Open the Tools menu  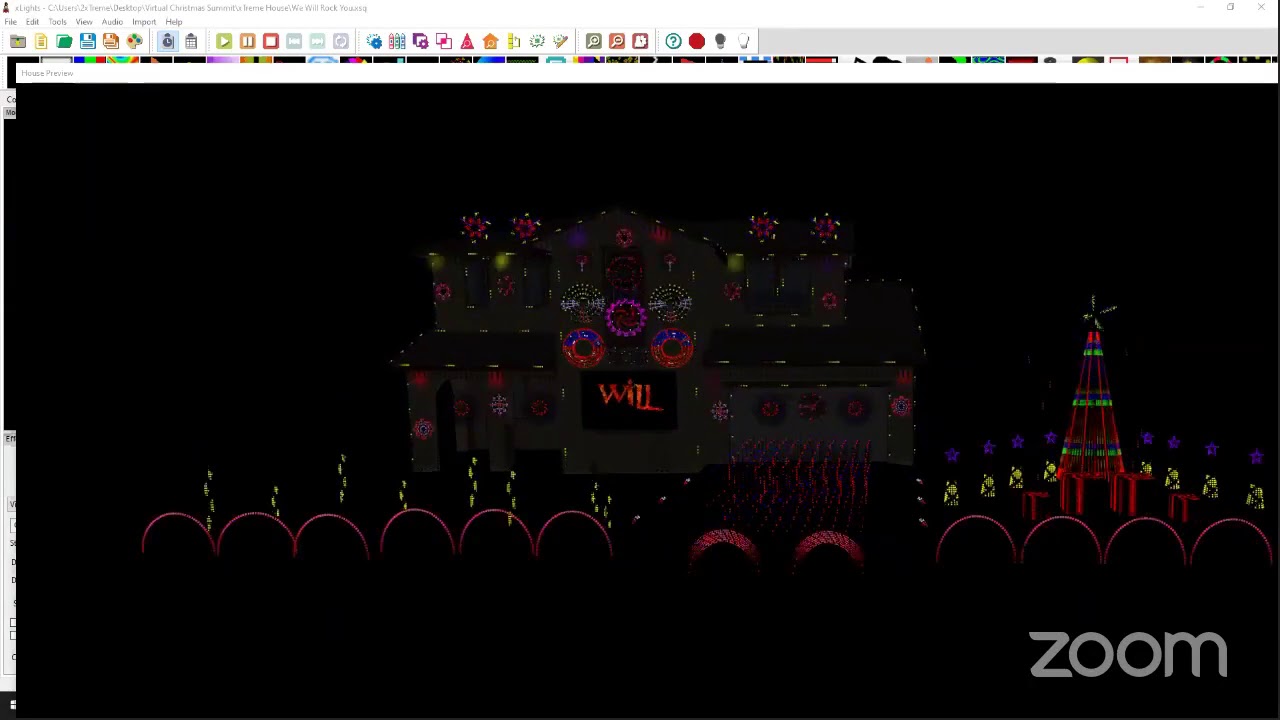[58, 22]
